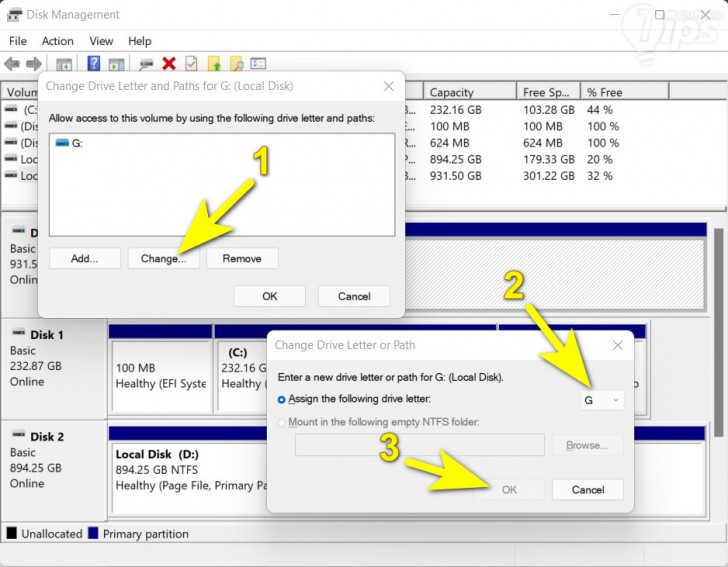The width and height of the screenshot is (728, 567).
Task: Click the red X delete toolbar icon
Action: tap(169, 63)
